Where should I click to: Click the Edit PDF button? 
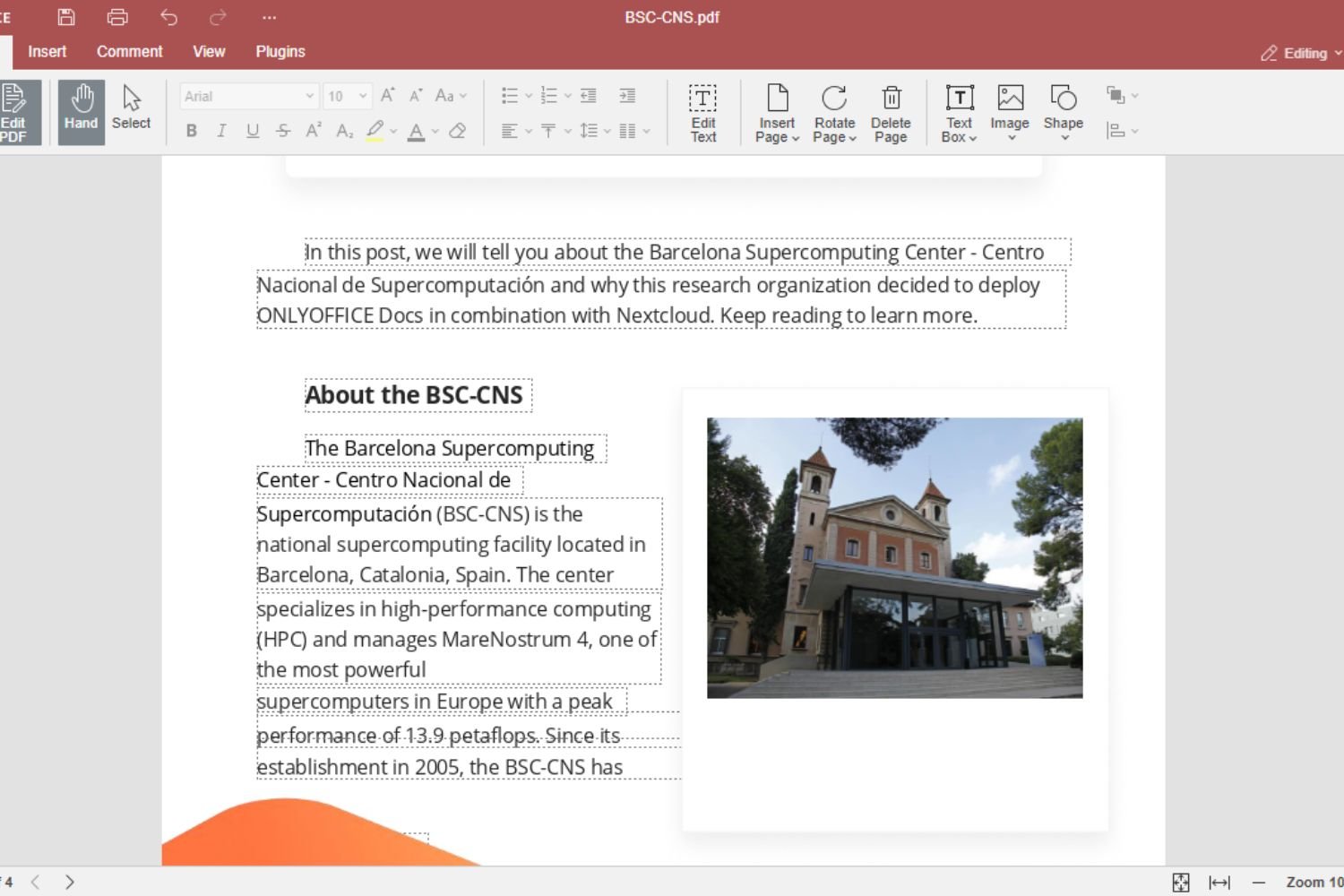pyautogui.click(x=18, y=113)
